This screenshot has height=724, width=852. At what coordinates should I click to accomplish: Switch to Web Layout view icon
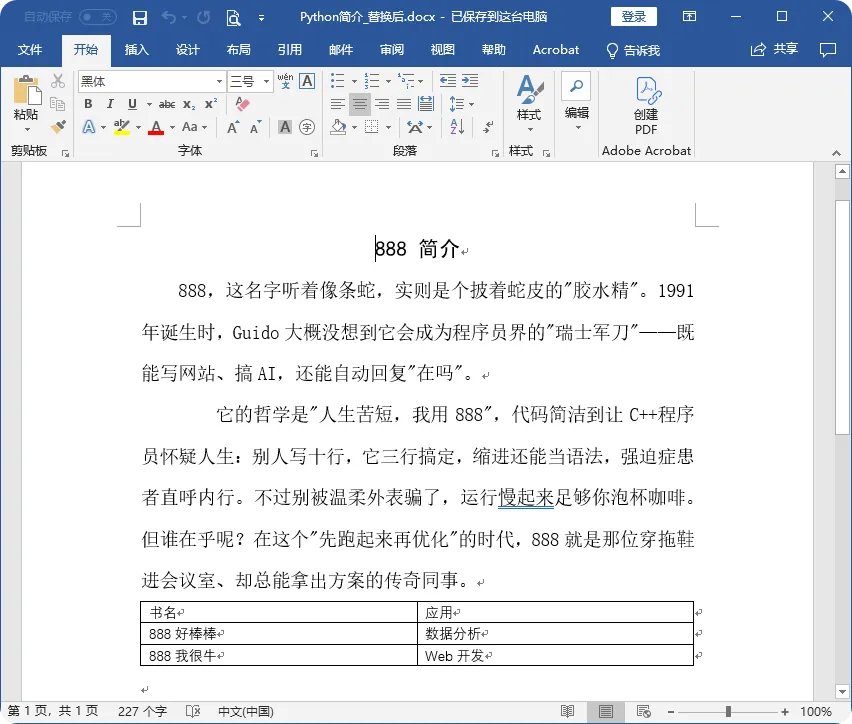[644, 711]
